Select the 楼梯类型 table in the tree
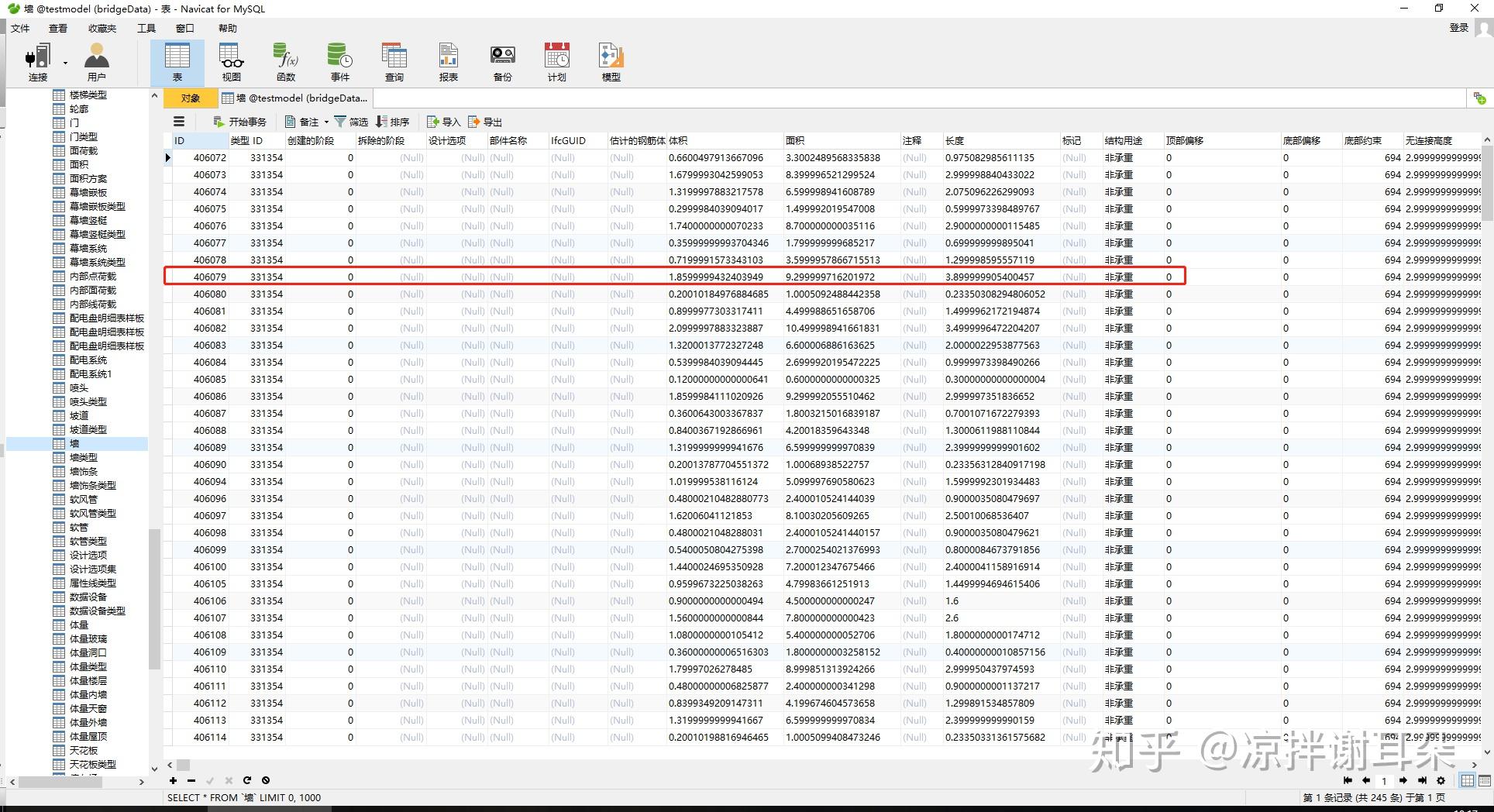This screenshot has width=1494, height=812. coord(88,95)
